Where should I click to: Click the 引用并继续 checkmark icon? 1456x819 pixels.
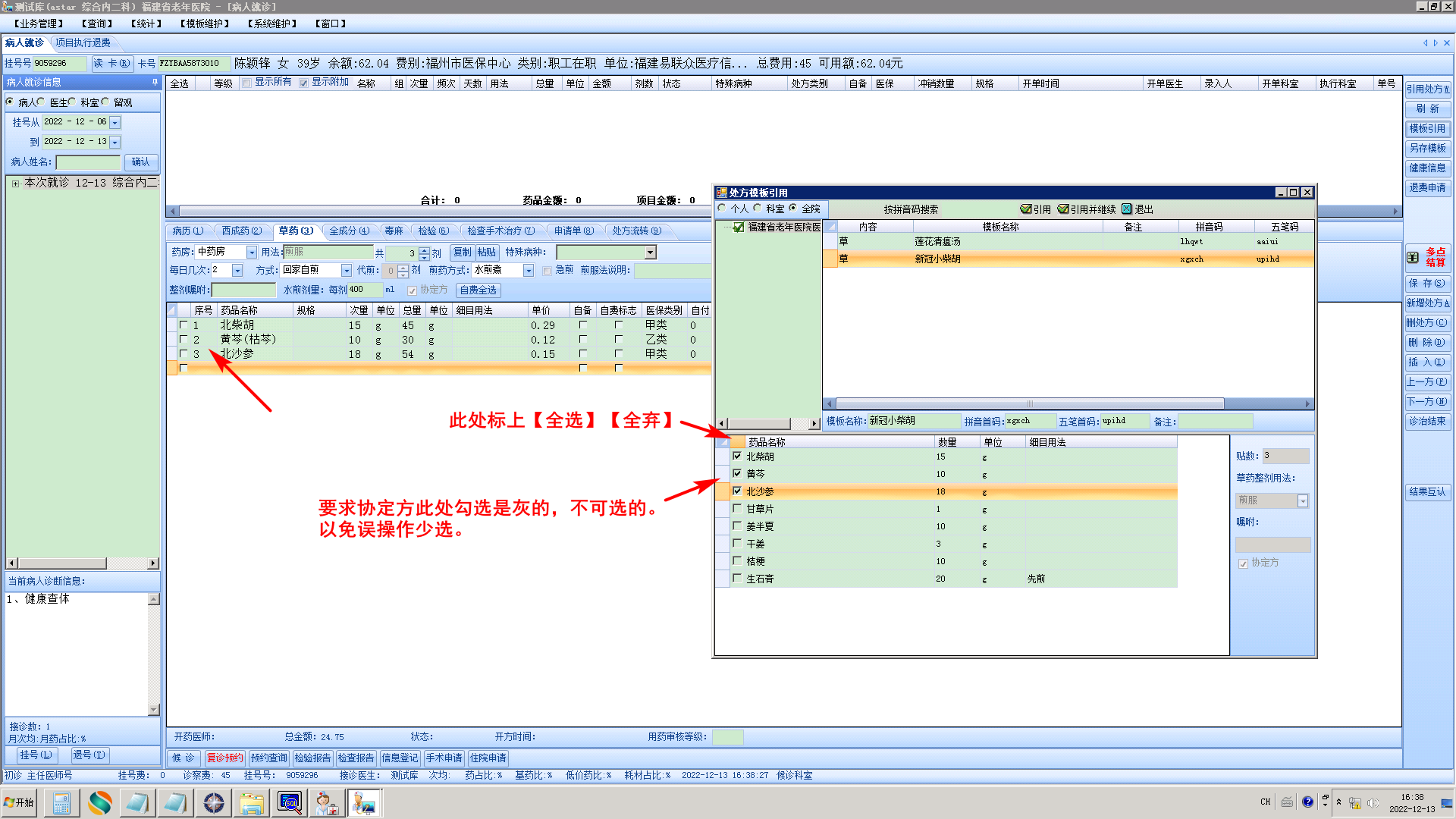(x=1063, y=209)
